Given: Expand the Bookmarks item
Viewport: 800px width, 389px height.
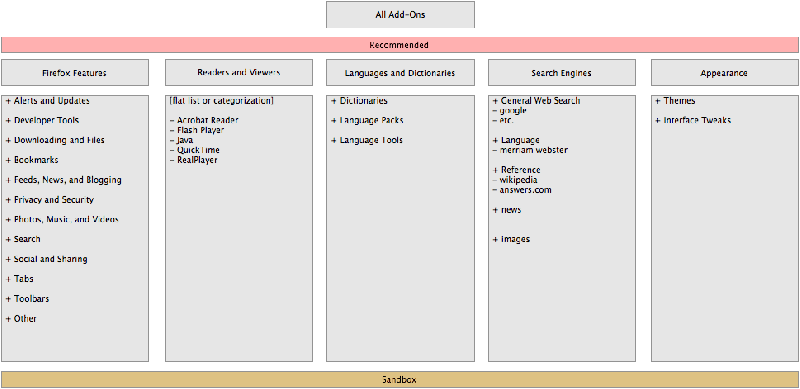Looking at the screenshot, I should [x=32, y=160].
